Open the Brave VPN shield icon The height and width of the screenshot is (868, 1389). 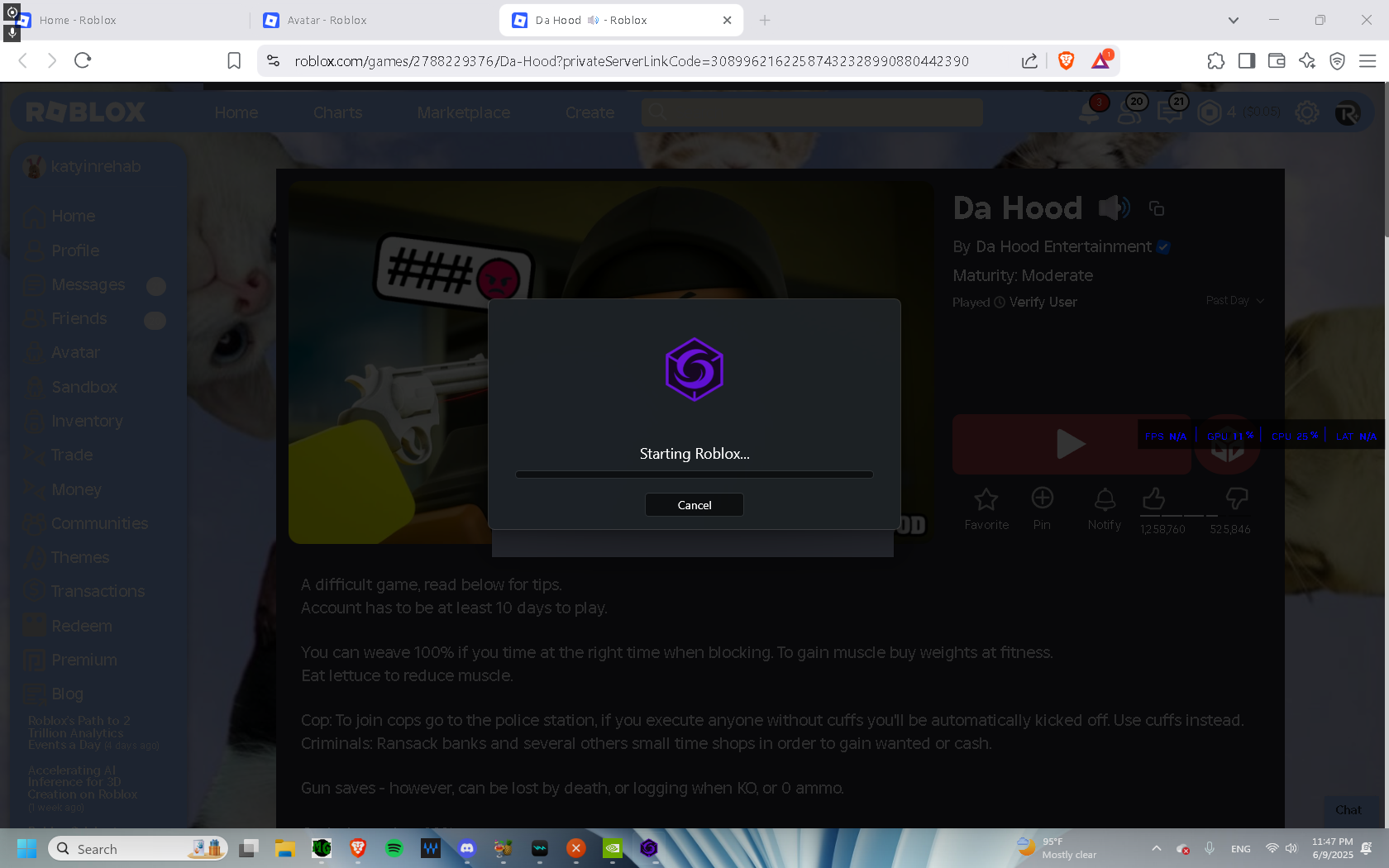click(1337, 60)
